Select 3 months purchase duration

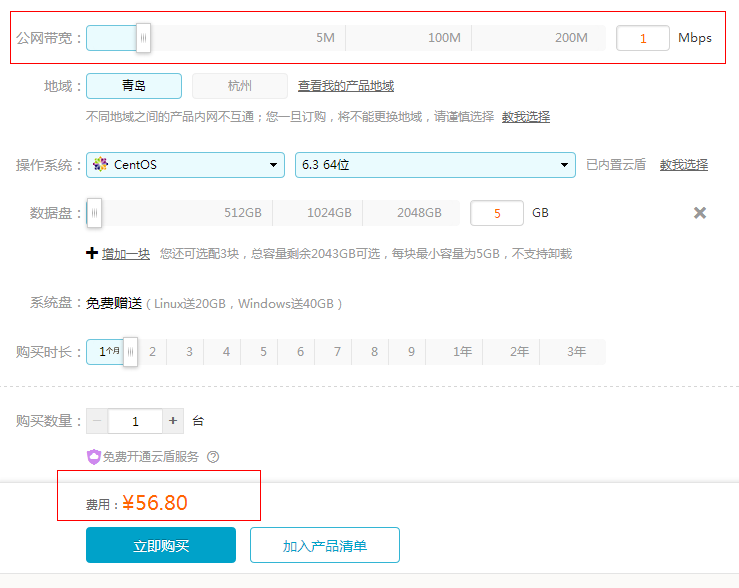(x=189, y=352)
